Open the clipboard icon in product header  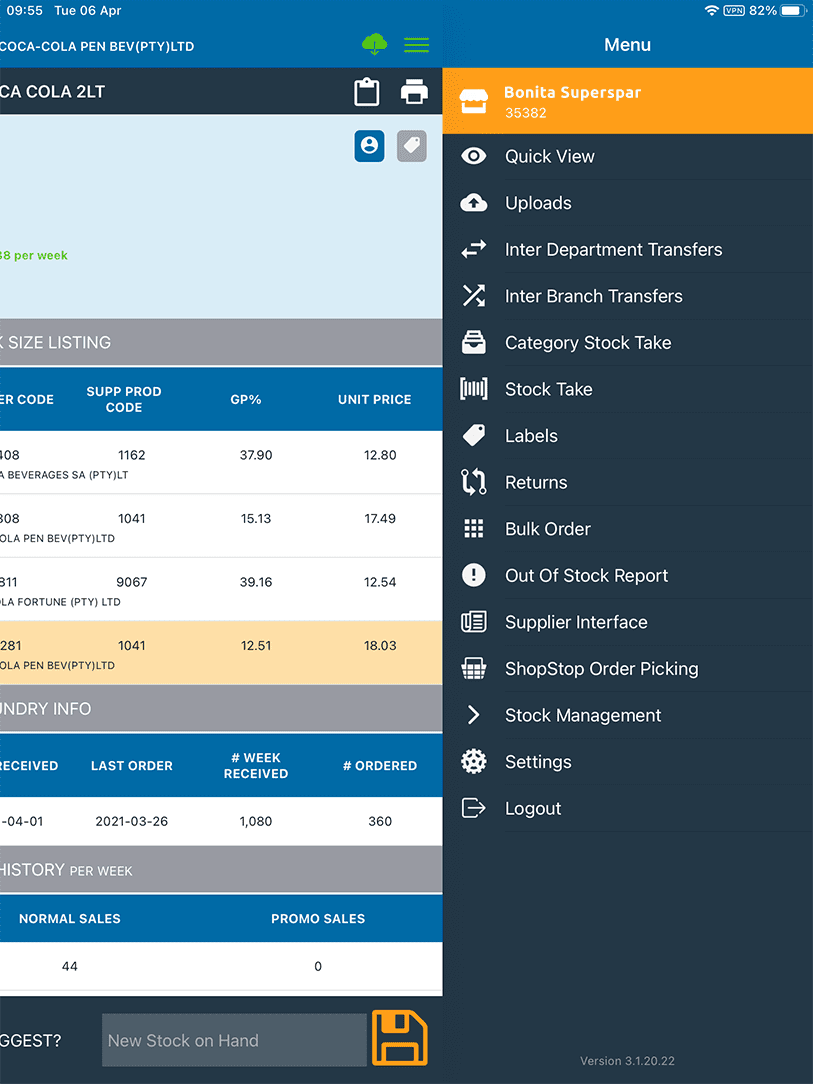tap(366, 91)
